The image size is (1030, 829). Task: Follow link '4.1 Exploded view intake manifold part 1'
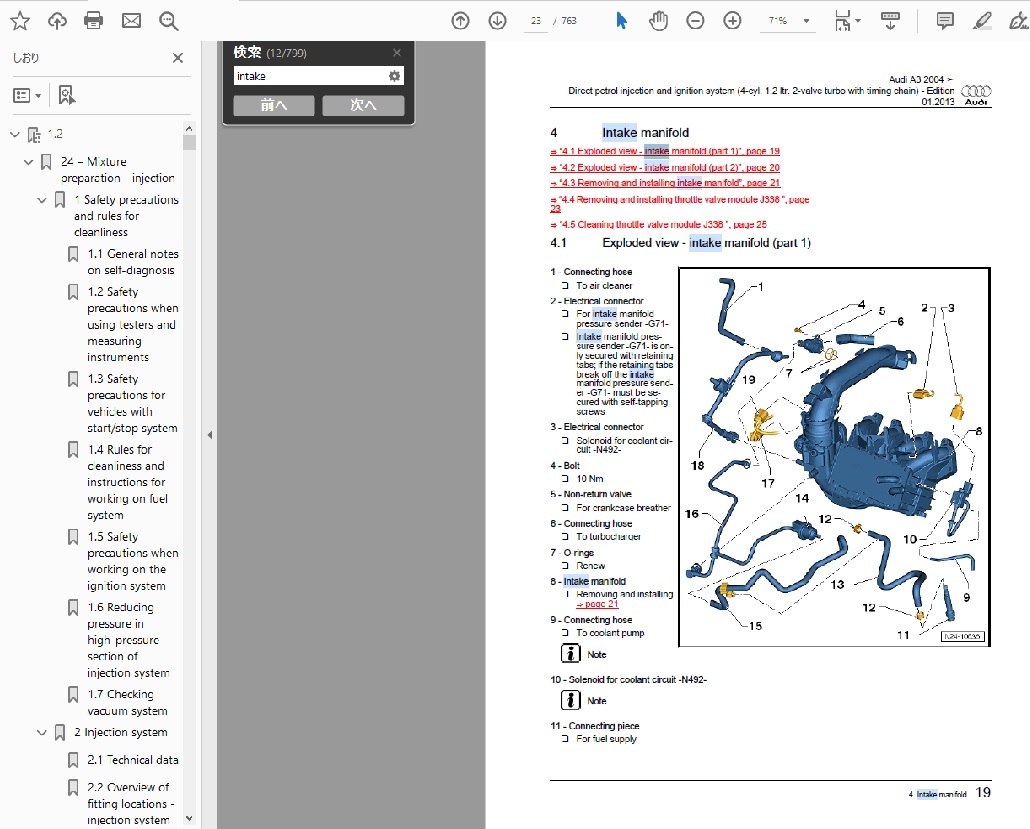point(665,151)
